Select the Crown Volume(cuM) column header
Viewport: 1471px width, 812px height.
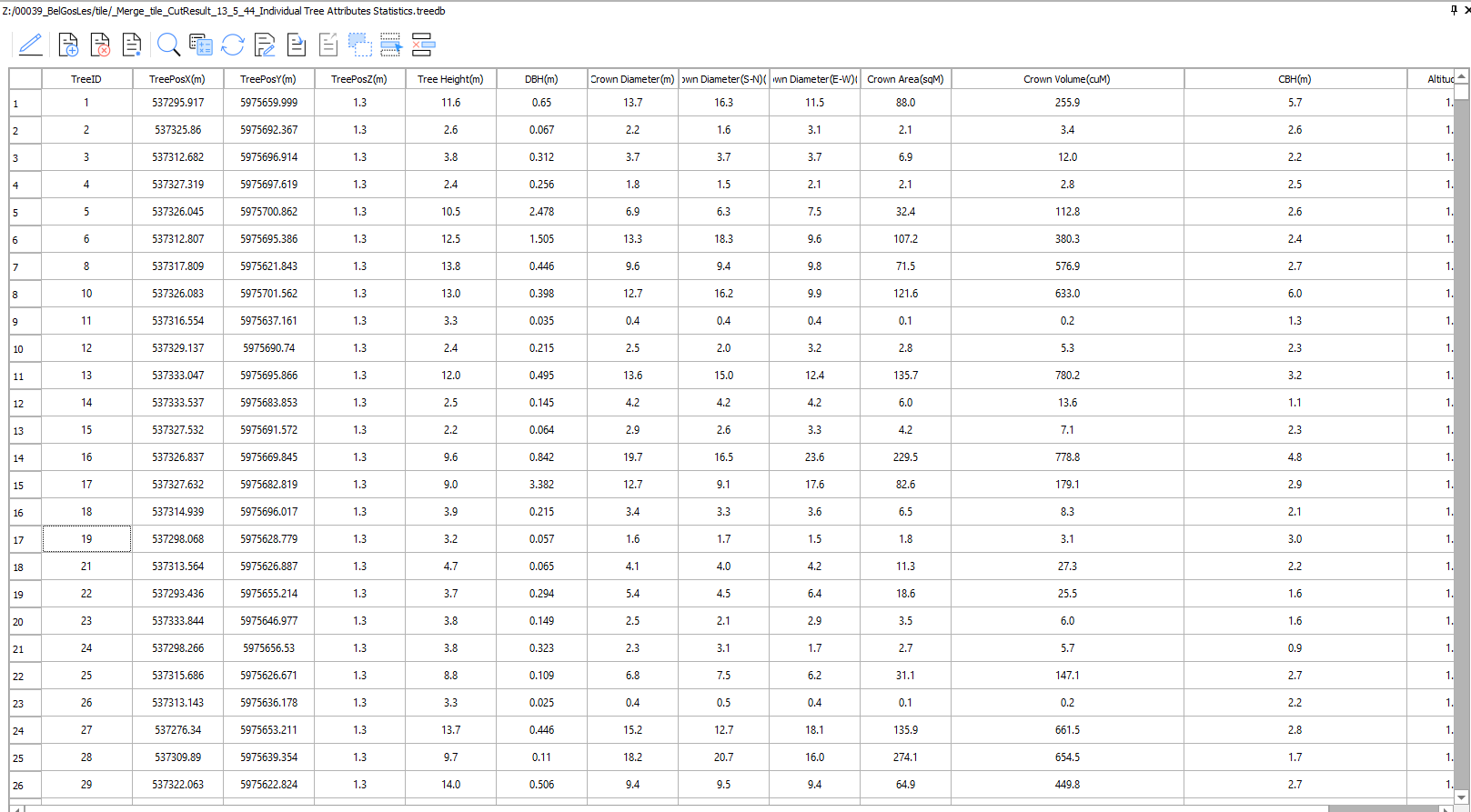point(1067,79)
